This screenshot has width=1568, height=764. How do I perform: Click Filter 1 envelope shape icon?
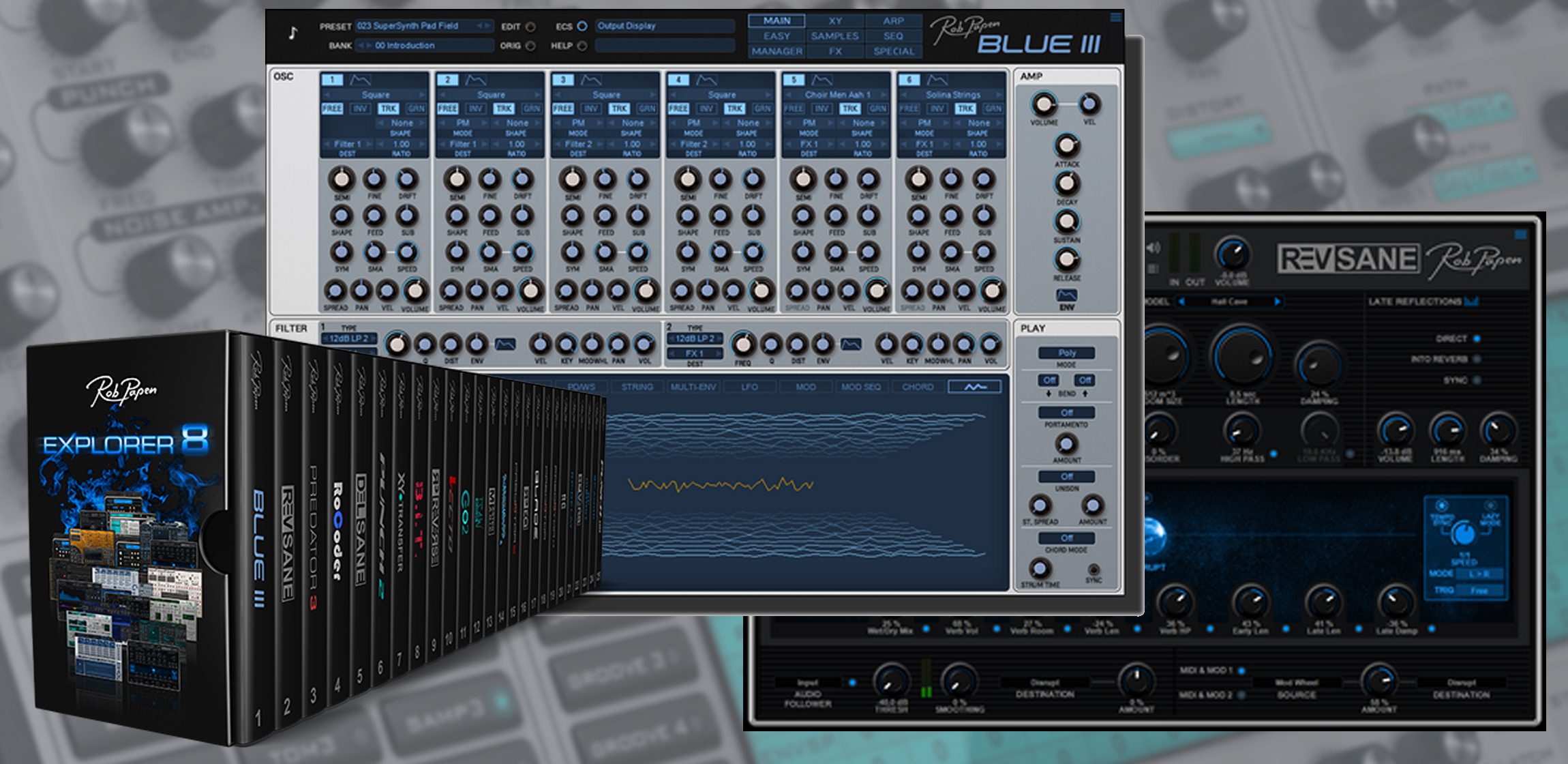point(505,344)
